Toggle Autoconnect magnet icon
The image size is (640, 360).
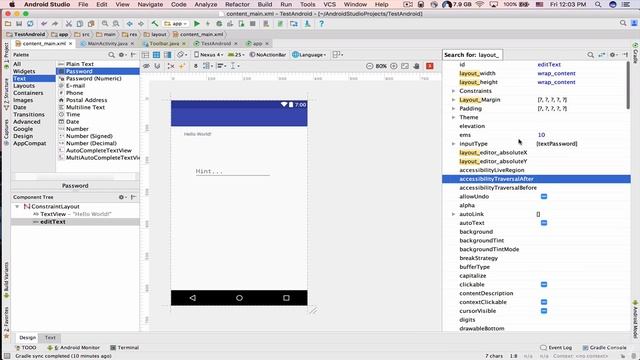[x=157, y=66]
